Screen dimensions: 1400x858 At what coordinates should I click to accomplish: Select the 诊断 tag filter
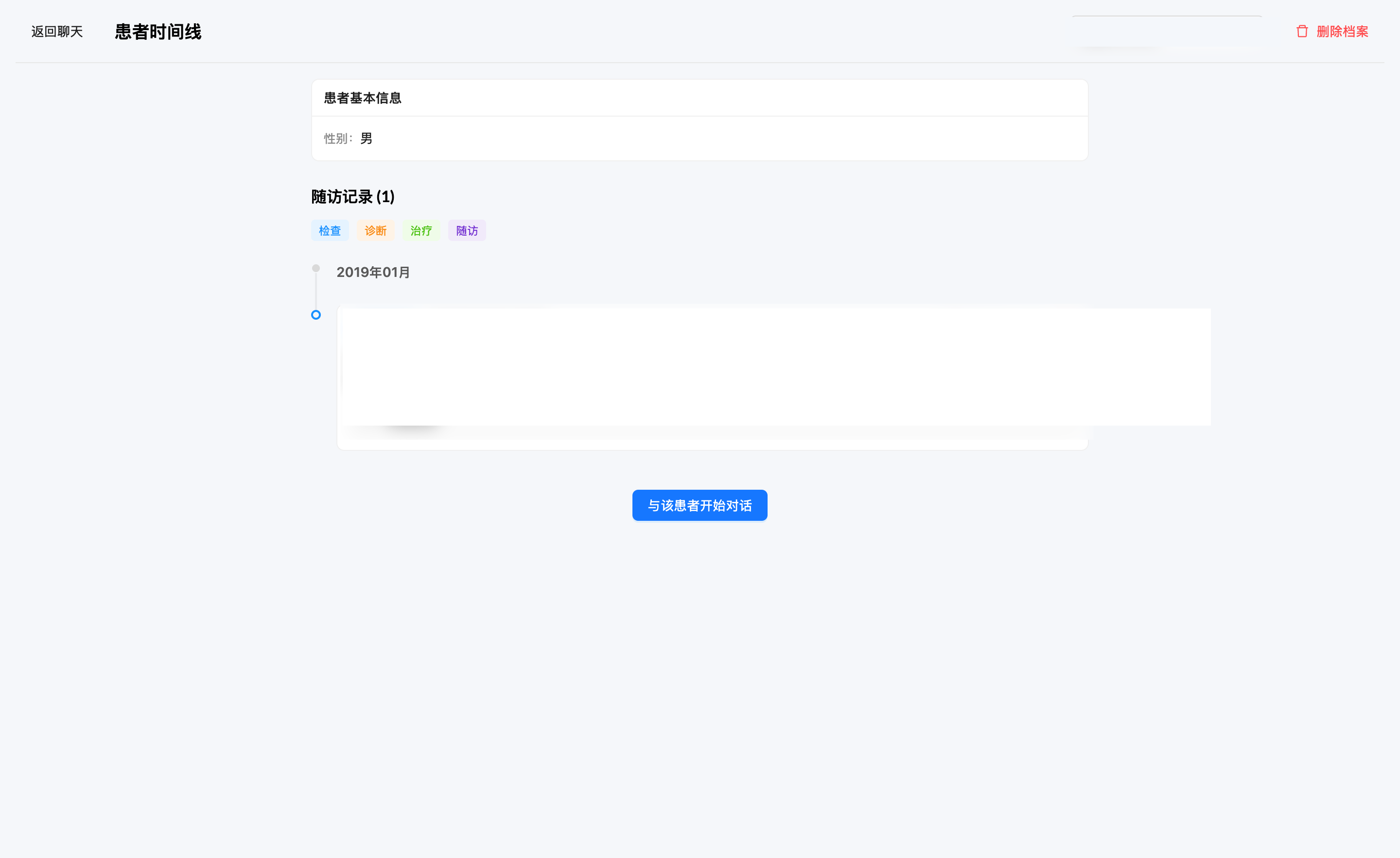coord(376,231)
